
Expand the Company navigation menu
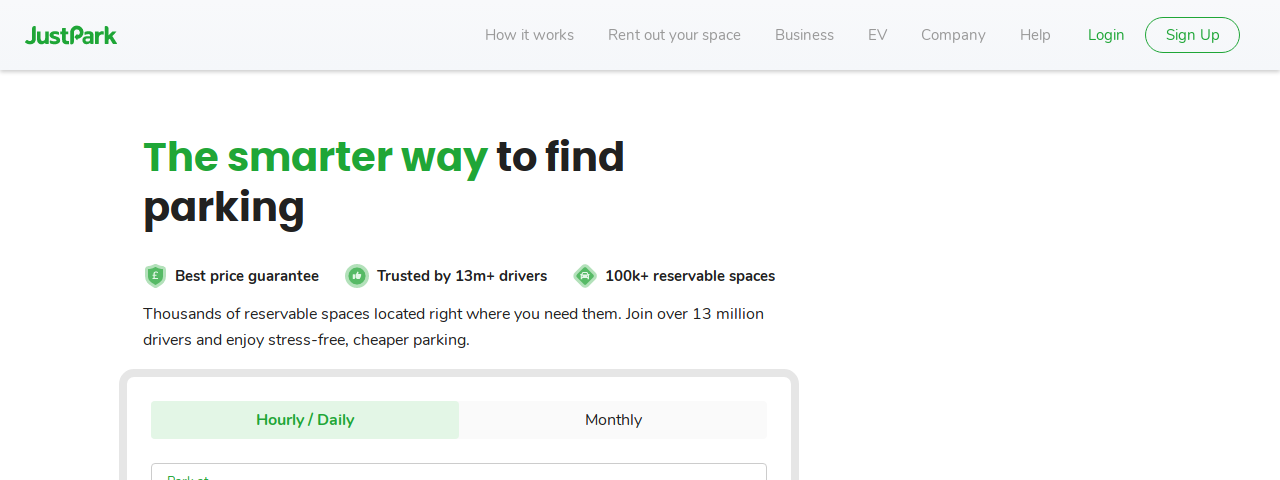(x=953, y=35)
